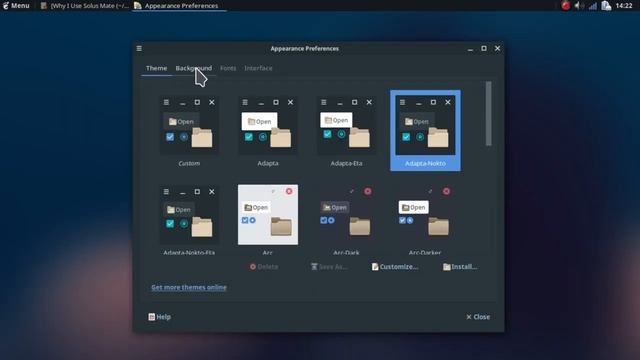The height and width of the screenshot is (360, 640).
Task: Select the Adapta-Nokto-Eta theme thumbnail
Action: pyautogui.click(x=189, y=215)
